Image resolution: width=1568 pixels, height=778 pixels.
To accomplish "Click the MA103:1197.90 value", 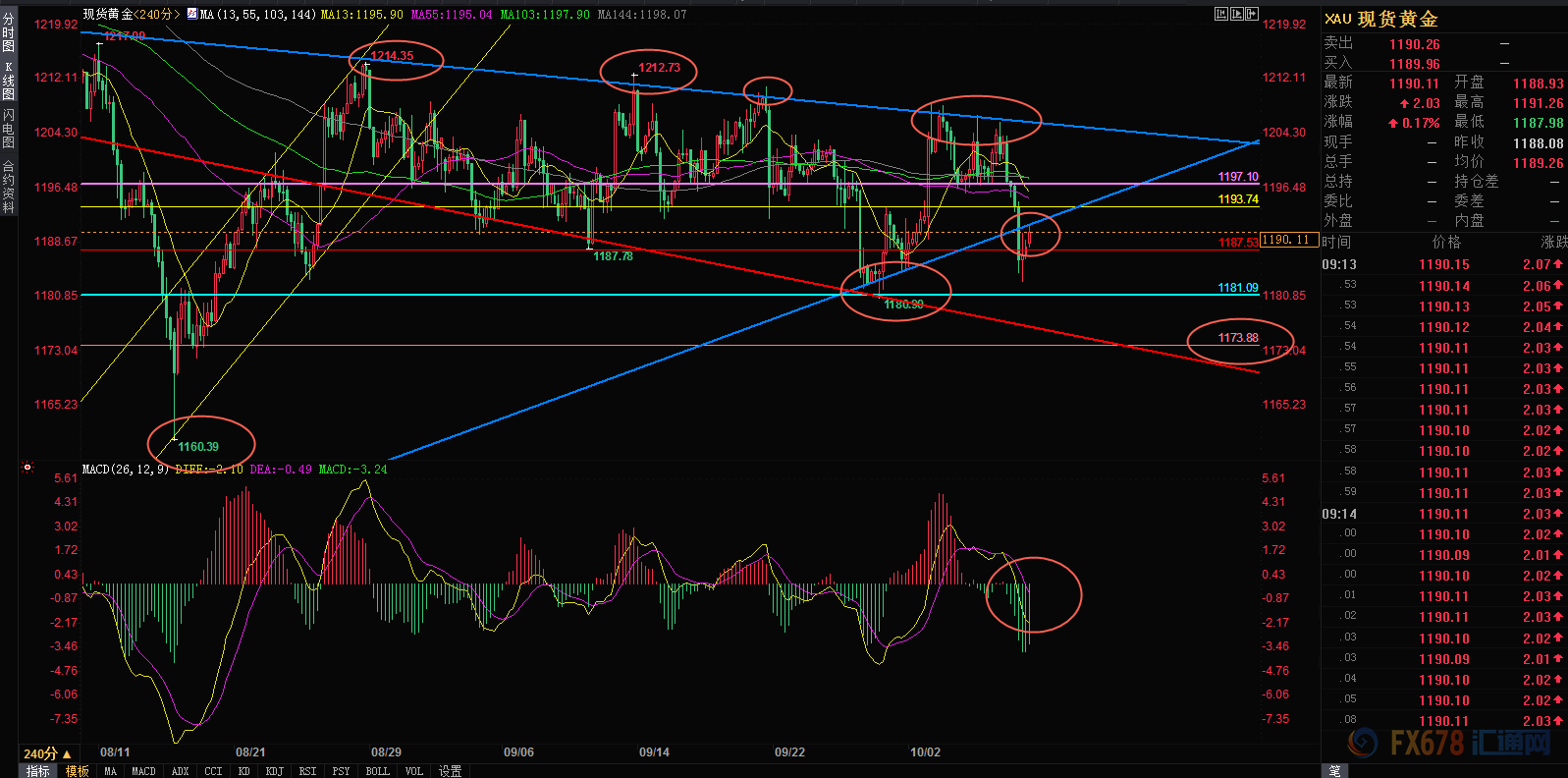I will 545,15.
